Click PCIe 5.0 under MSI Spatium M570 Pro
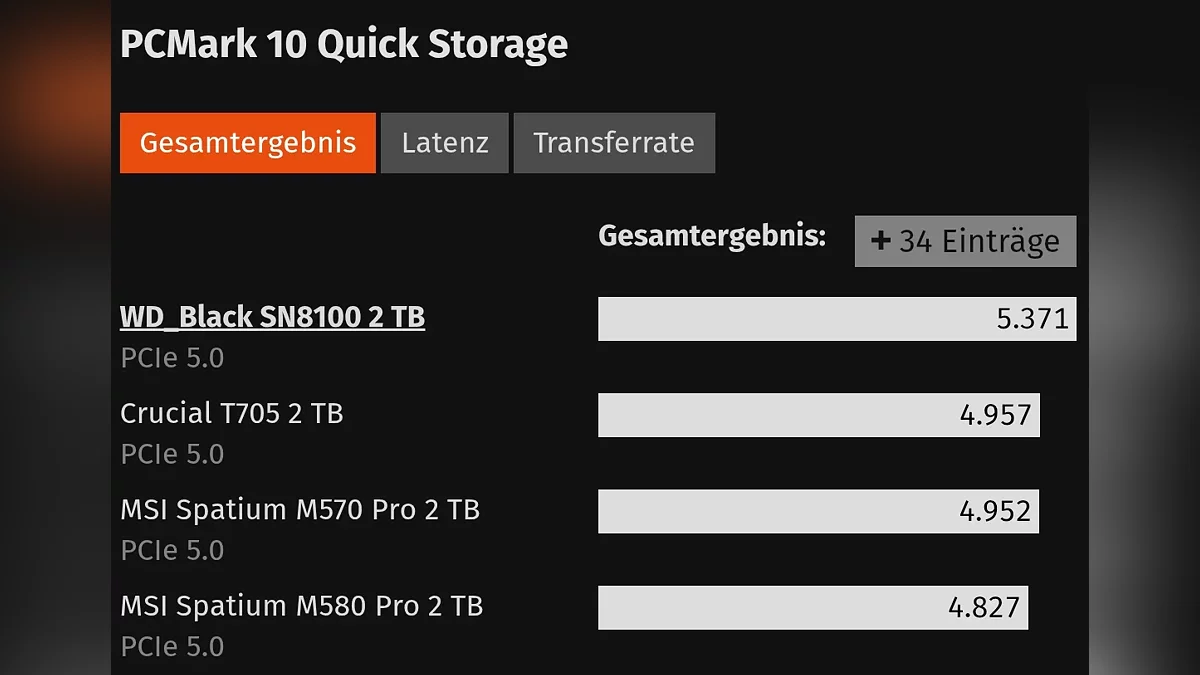This screenshot has width=1200, height=675. (x=172, y=550)
